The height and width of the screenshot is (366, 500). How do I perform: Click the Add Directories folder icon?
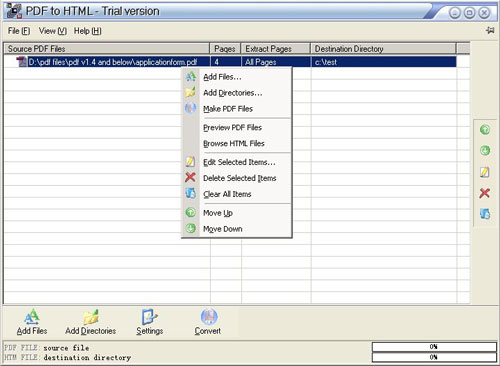[x=91, y=317]
